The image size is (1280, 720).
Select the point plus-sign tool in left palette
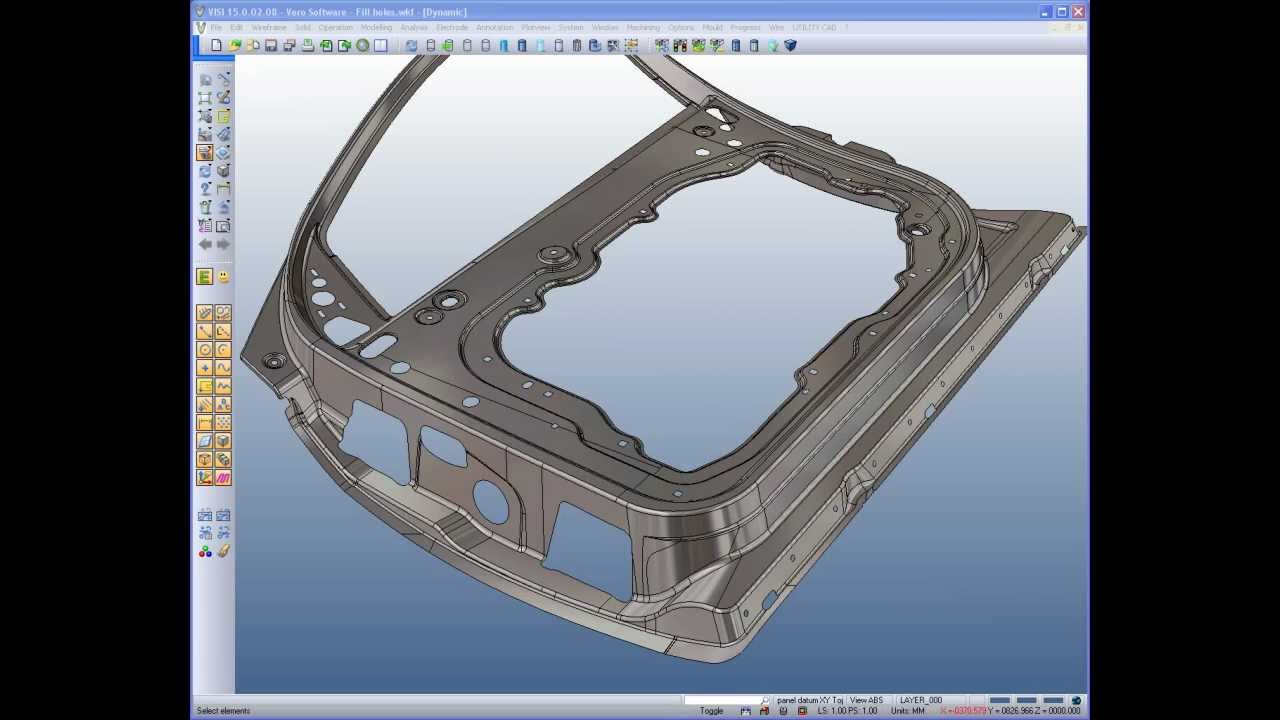click(205, 368)
